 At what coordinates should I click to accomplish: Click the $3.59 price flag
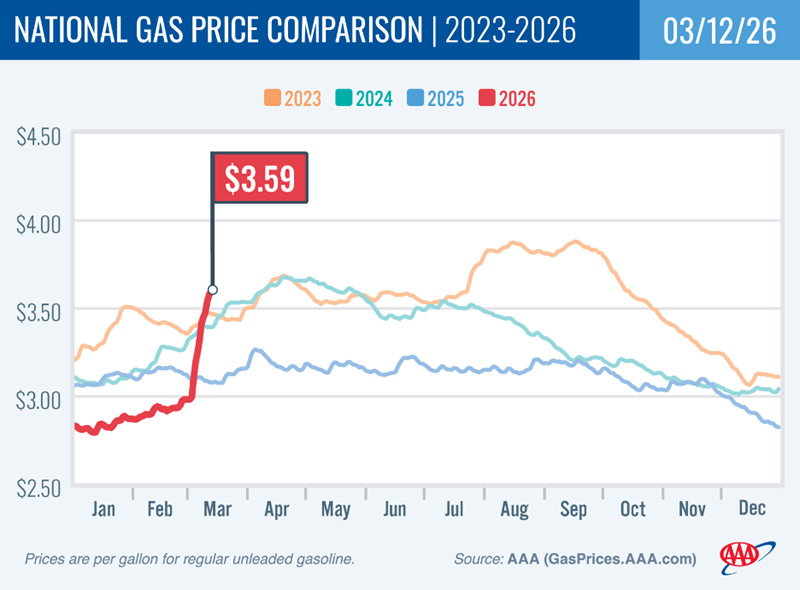(258, 180)
